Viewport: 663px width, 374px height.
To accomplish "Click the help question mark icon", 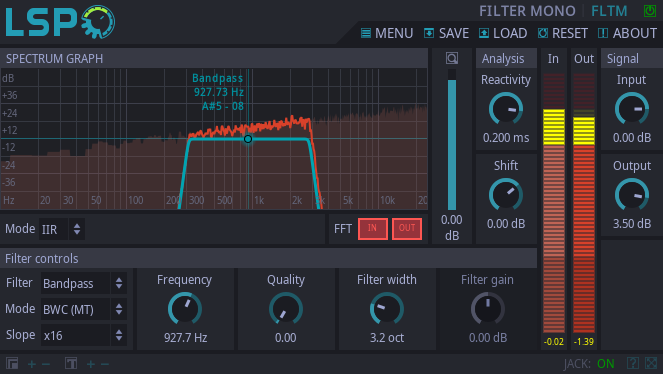I will pos(633,363).
